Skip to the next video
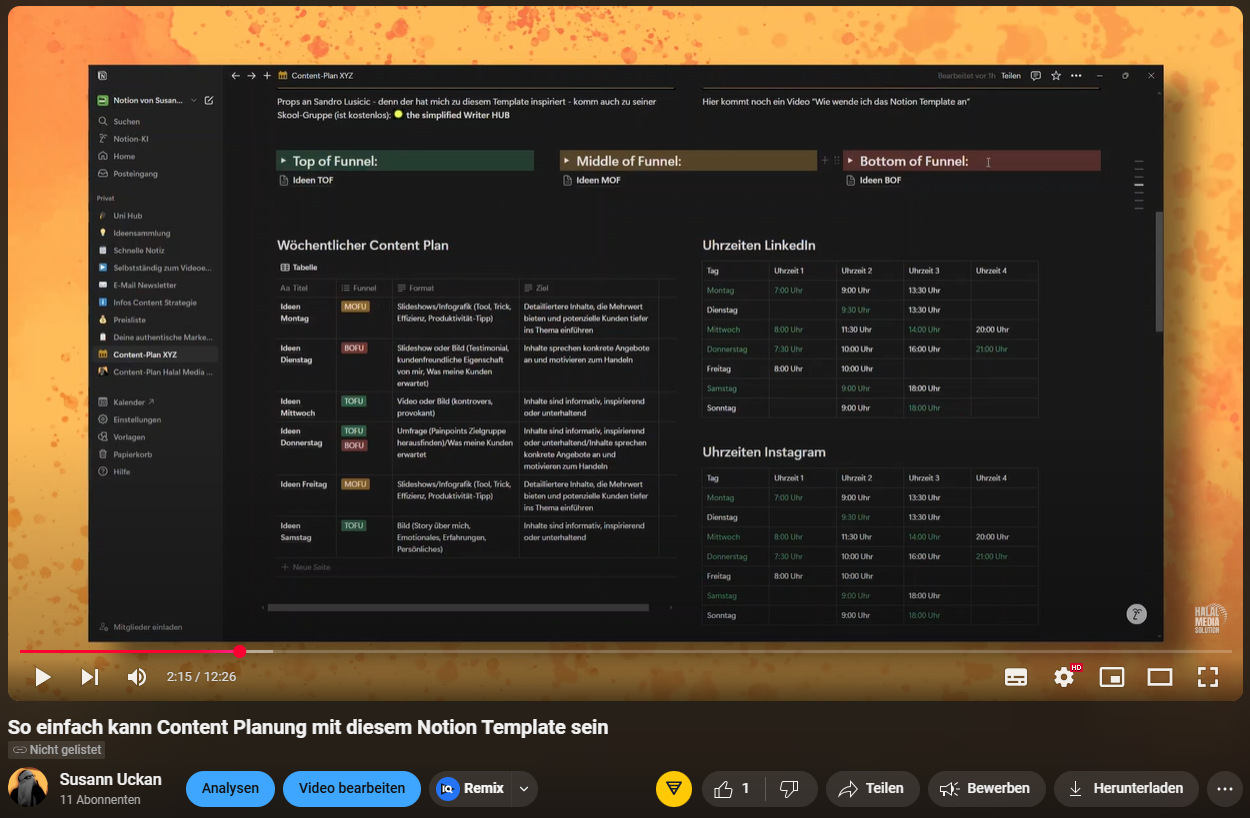Screen dimensions: 1250x818 [x=90, y=677]
